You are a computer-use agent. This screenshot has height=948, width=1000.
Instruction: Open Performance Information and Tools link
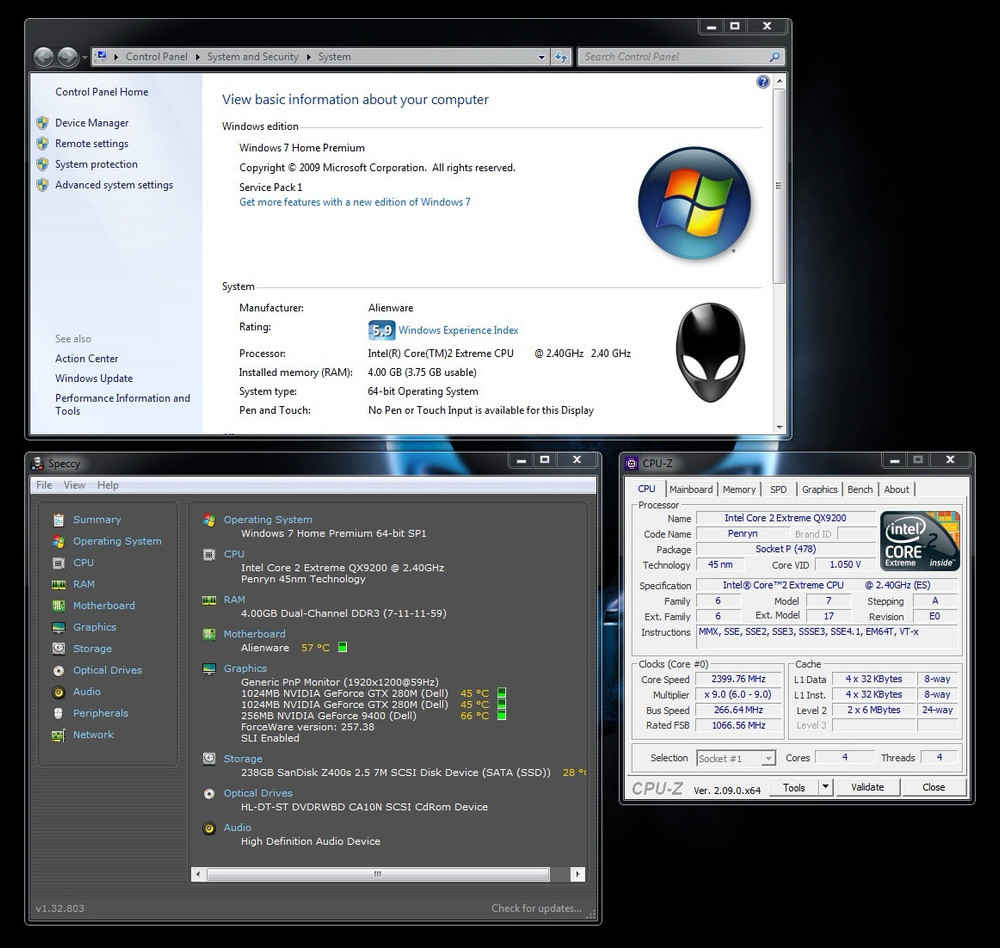tap(122, 404)
